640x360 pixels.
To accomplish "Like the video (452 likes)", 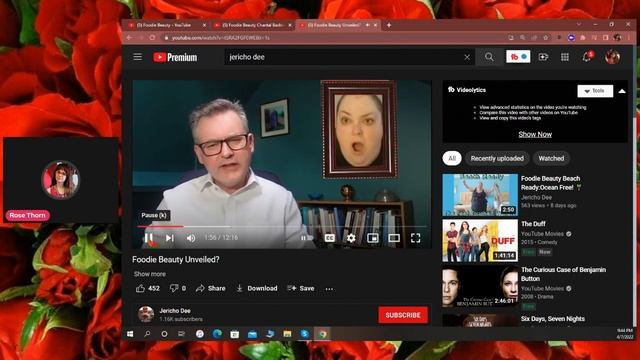I will click(x=148, y=288).
